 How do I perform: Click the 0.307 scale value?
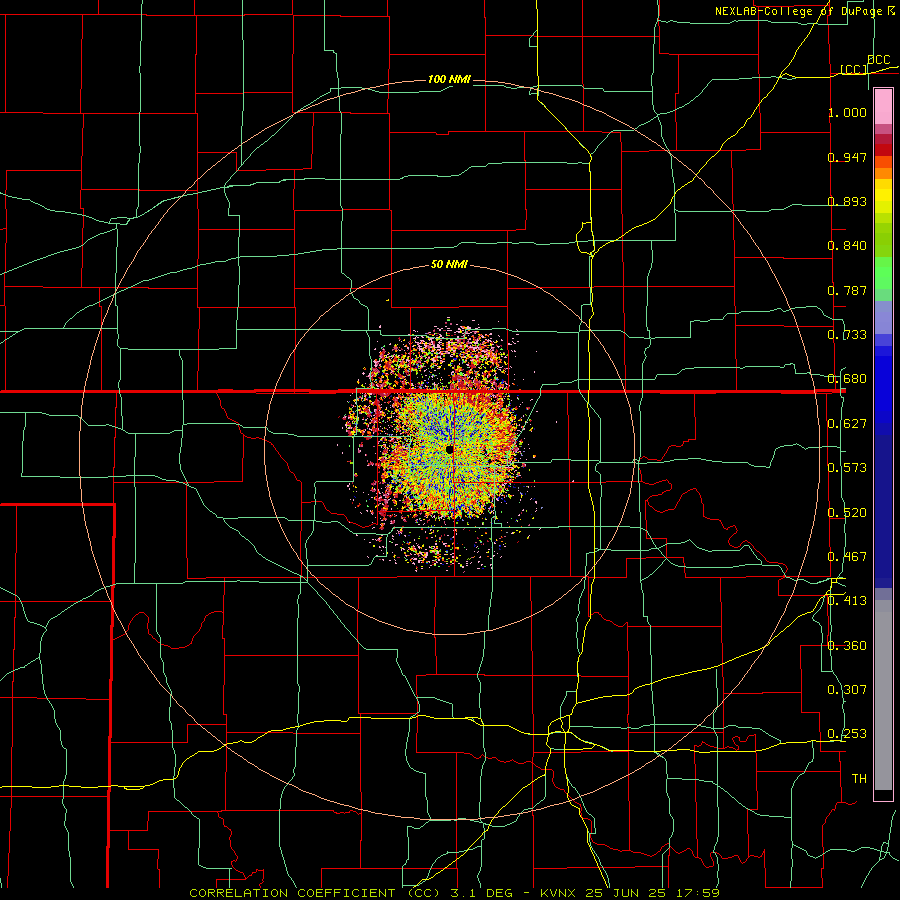coord(847,690)
